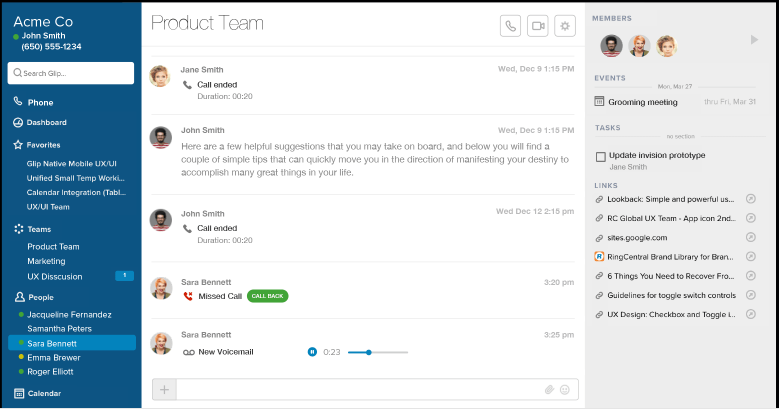Collapse the Favorites section
779x409 pixels.
click(x=42, y=144)
